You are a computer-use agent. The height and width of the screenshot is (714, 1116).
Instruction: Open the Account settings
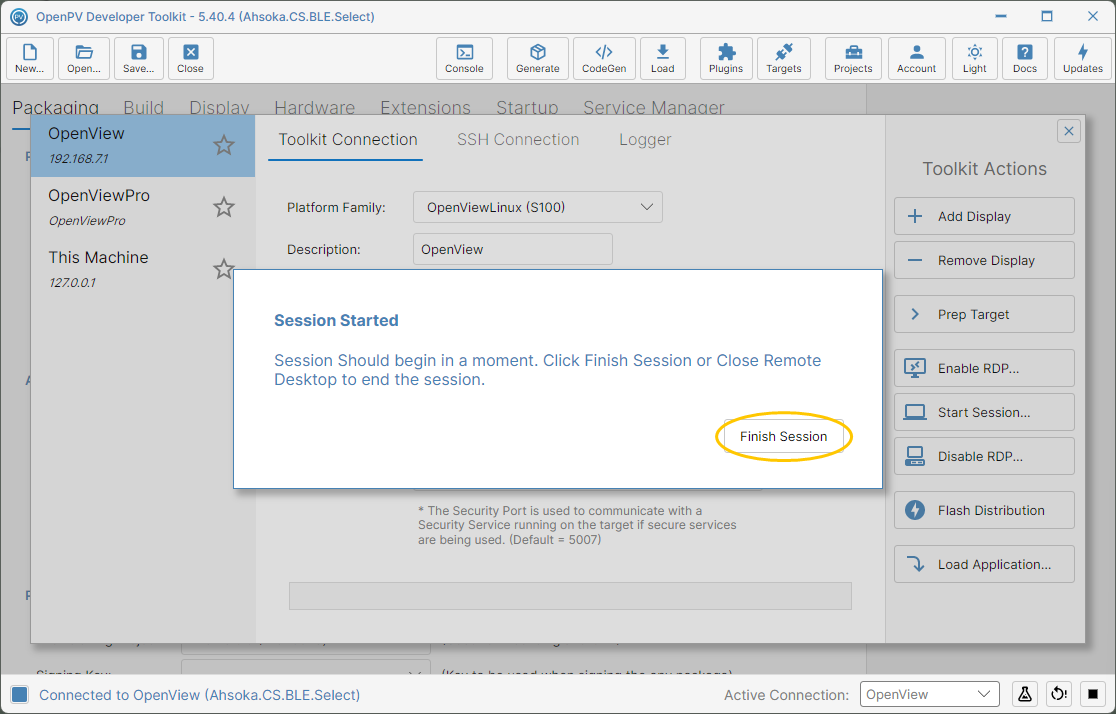(x=916, y=58)
